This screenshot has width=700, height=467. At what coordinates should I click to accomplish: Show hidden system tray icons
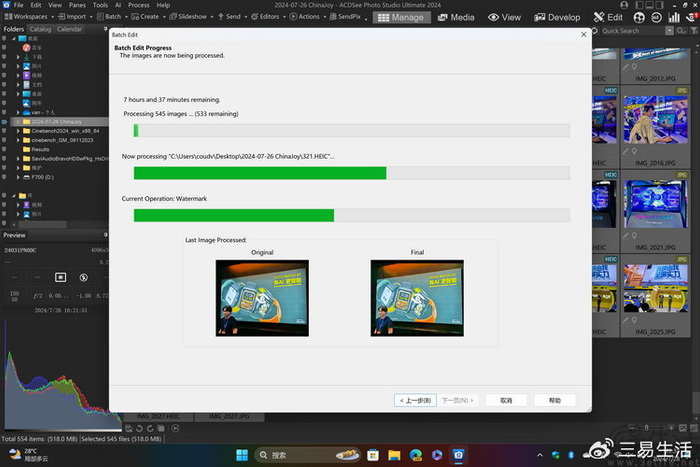540,455
